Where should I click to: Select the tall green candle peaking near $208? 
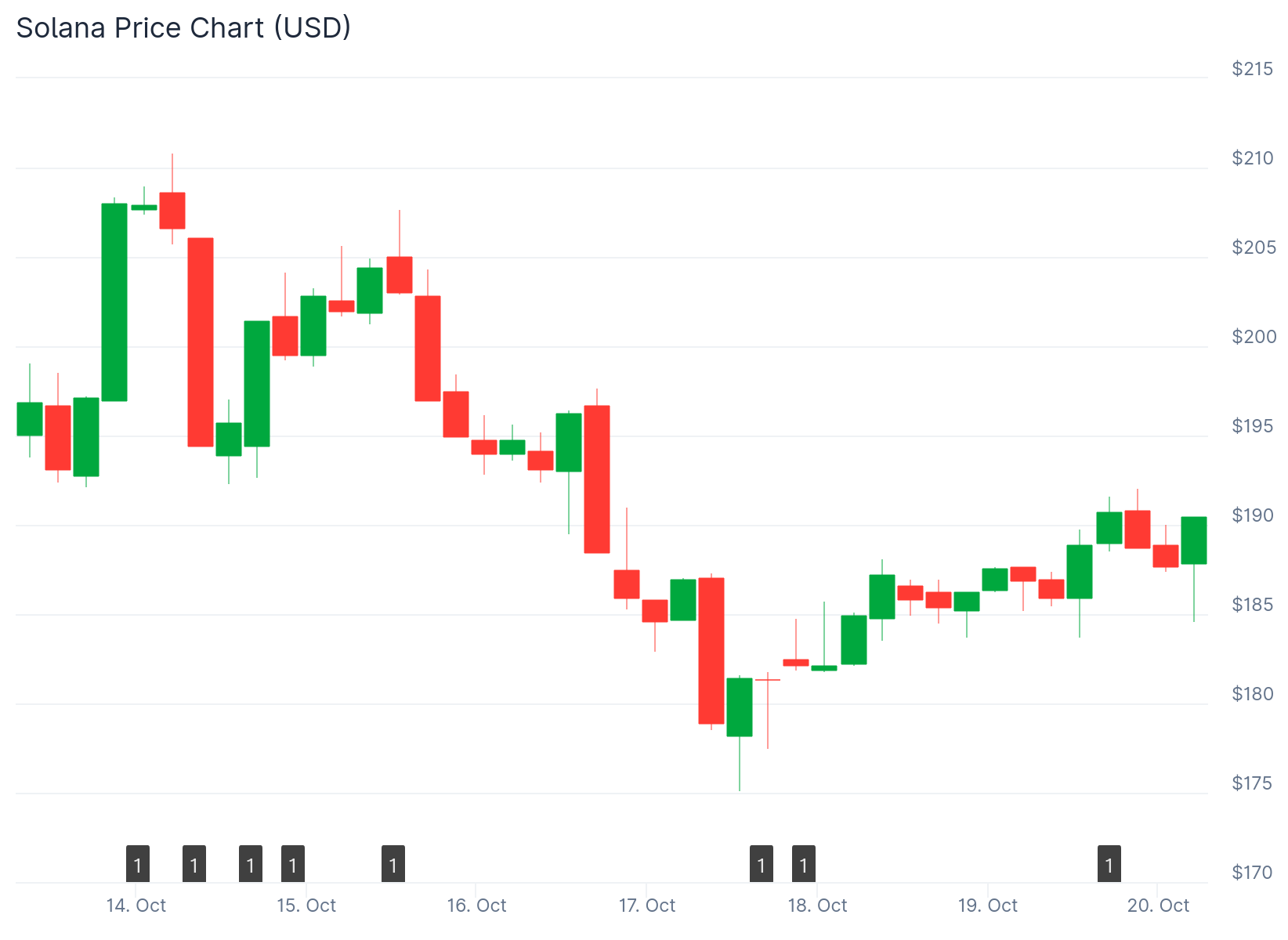[x=114, y=302]
